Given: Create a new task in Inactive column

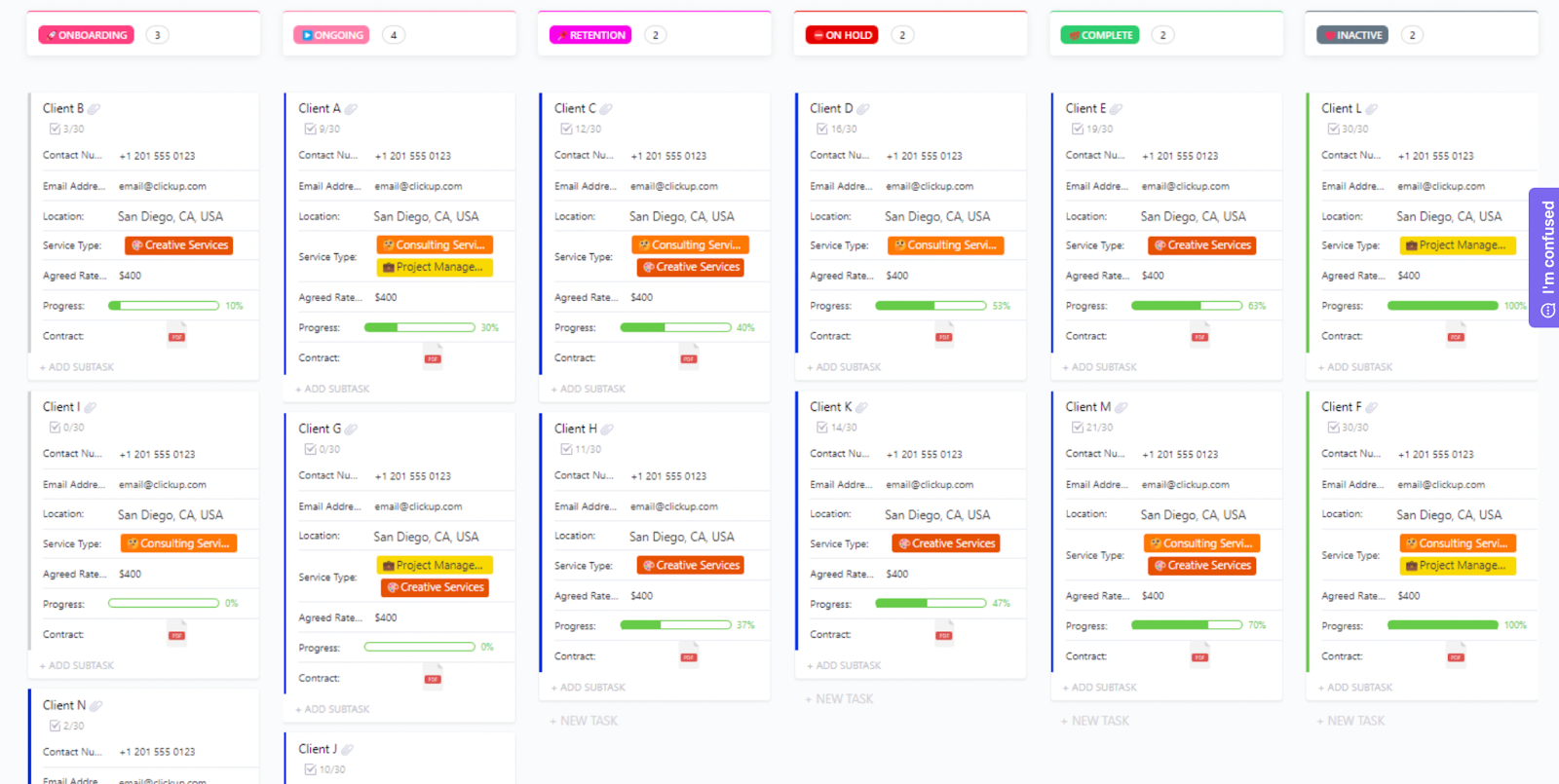Looking at the screenshot, I should click(1350, 721).
